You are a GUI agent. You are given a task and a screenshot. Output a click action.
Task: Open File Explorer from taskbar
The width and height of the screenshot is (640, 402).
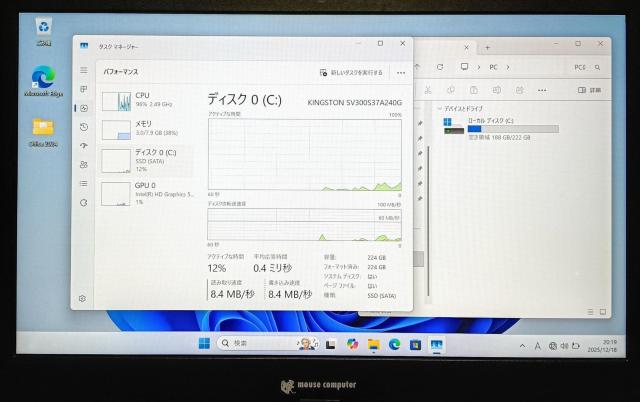pyautogui.click(x=373, y=344)
